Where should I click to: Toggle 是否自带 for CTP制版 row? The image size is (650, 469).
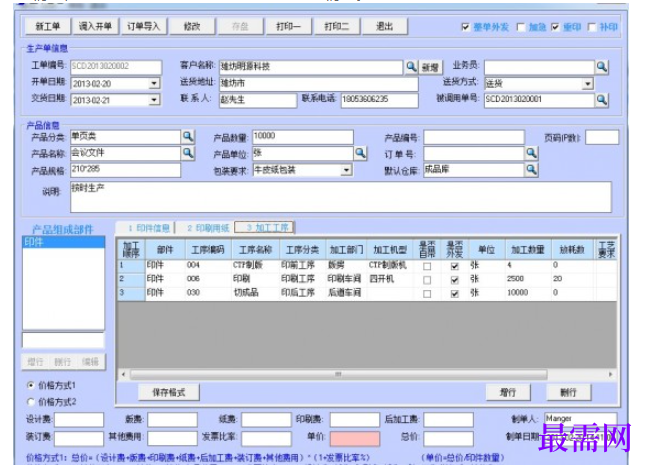click(x=427, y=266)
